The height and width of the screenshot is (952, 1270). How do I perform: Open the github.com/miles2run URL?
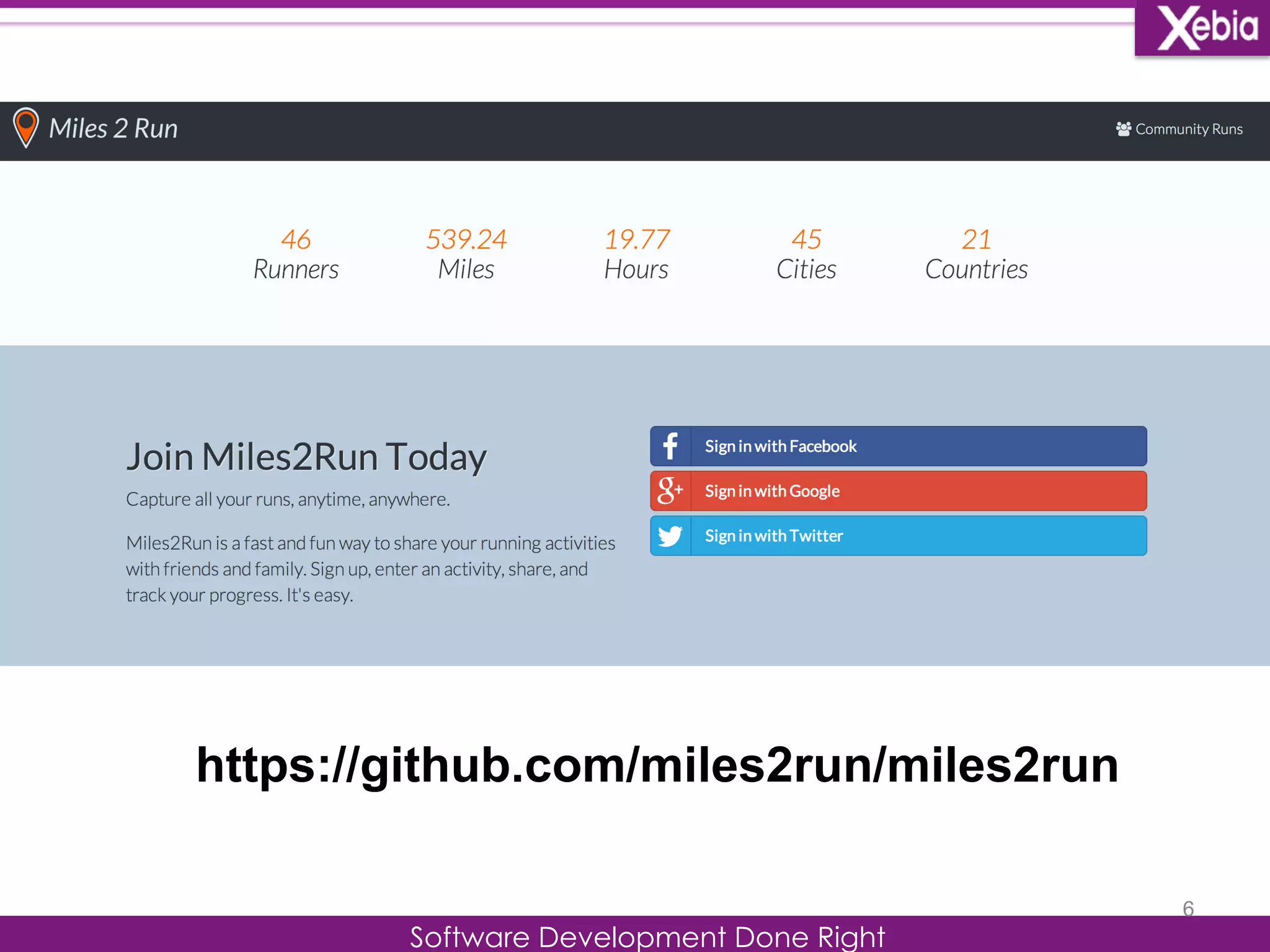(657, 765)
